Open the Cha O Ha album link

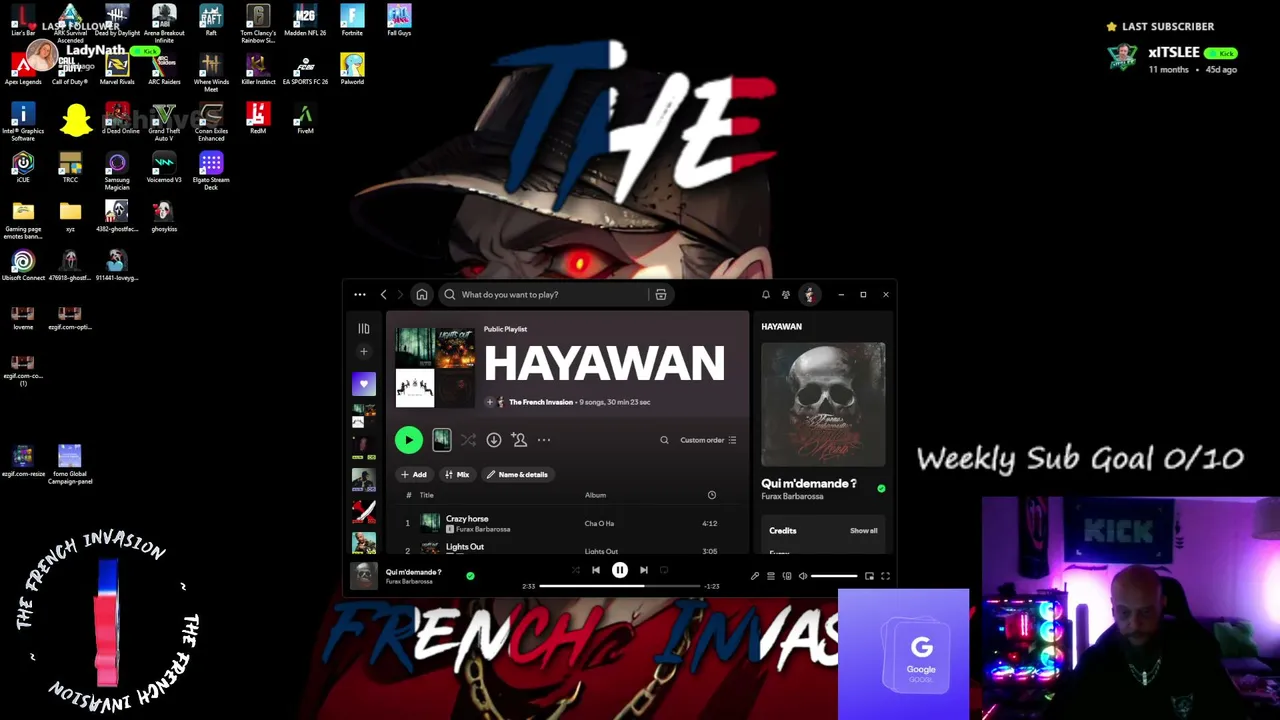pyautogui.click(x=599, y=524)
